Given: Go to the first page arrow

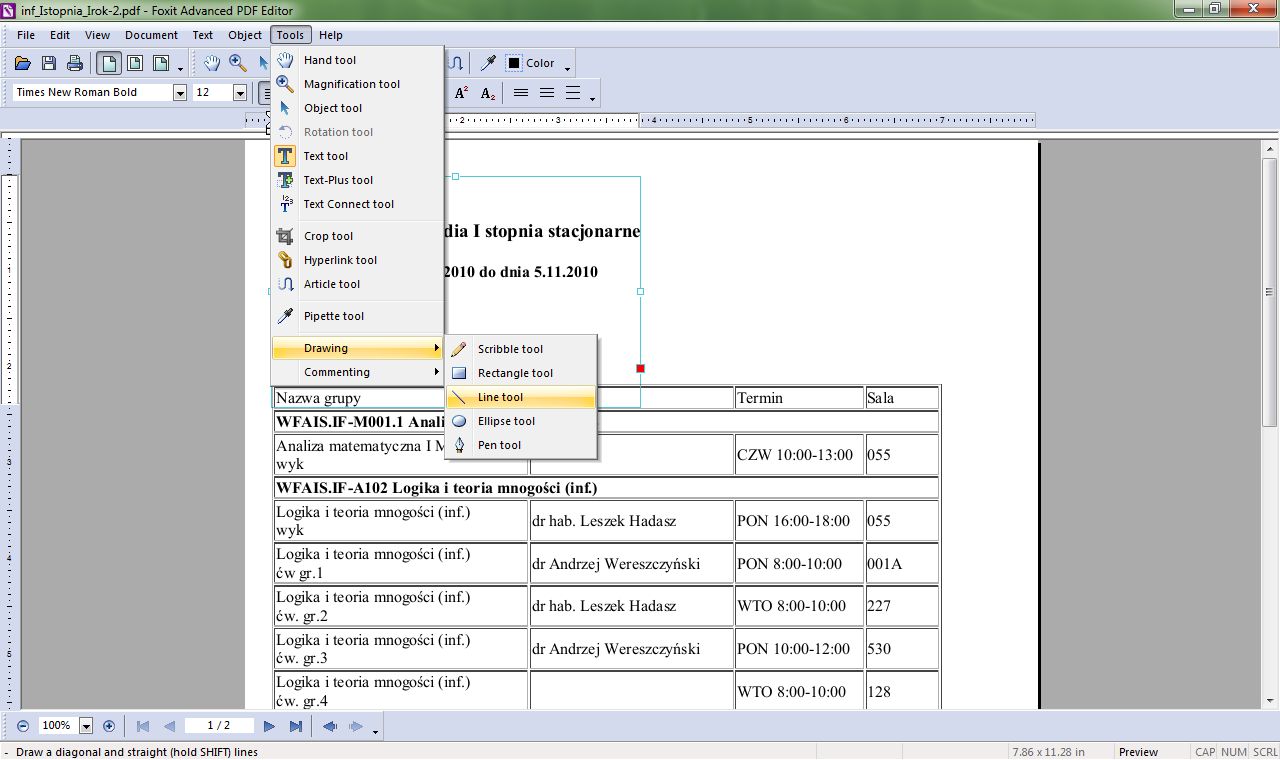Looking at the screenshot, I should tap(143, 726).
